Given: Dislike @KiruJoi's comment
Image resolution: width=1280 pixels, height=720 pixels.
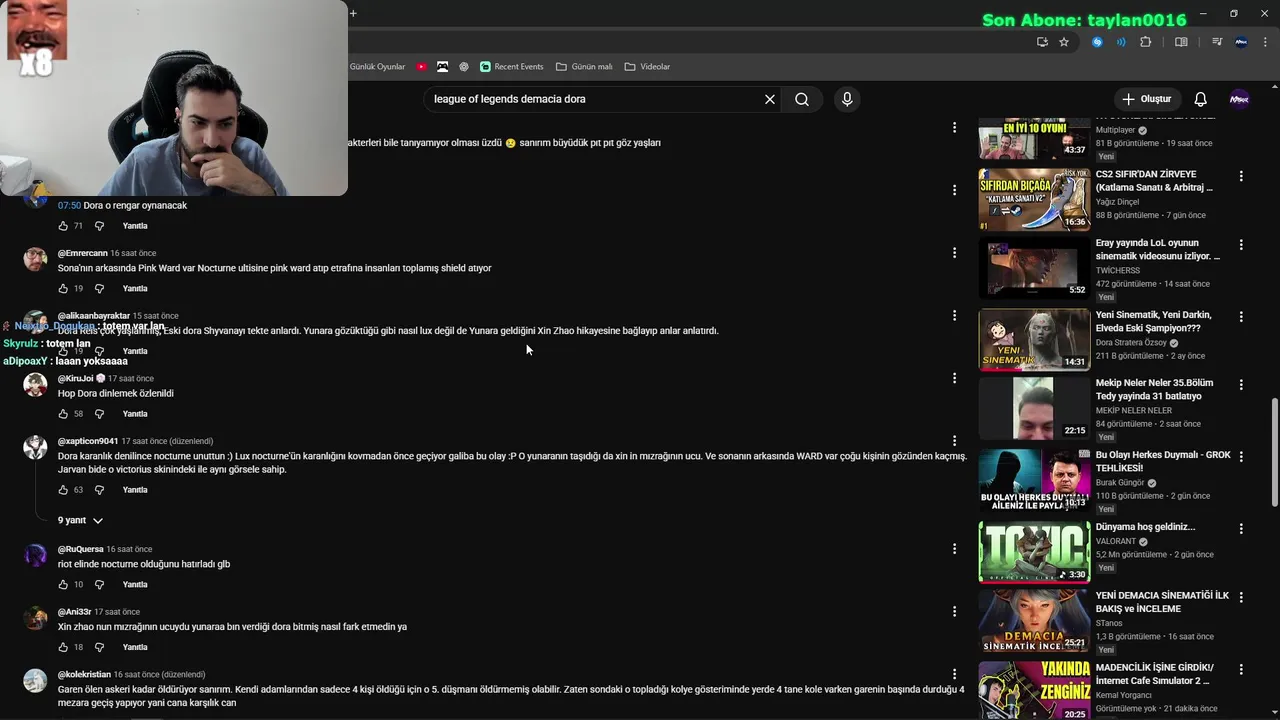Looking at the screenshot, I should 99,414.
